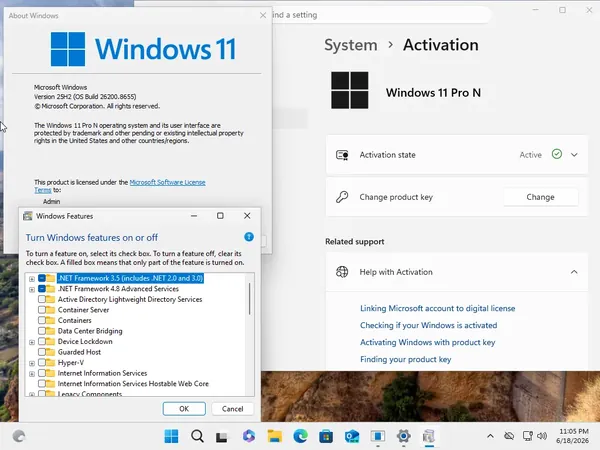Check Active Directory Lightweight Directory Services
This screenshot has width=600, height=450.
click(x=42, y=299)
